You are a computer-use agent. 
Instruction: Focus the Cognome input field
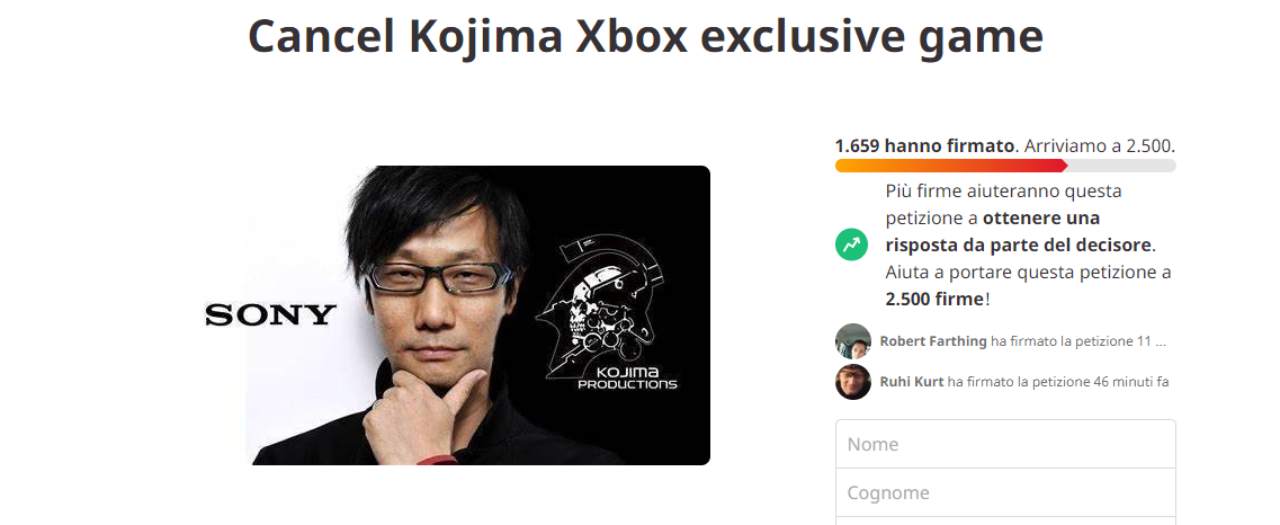pos(1005,493)
